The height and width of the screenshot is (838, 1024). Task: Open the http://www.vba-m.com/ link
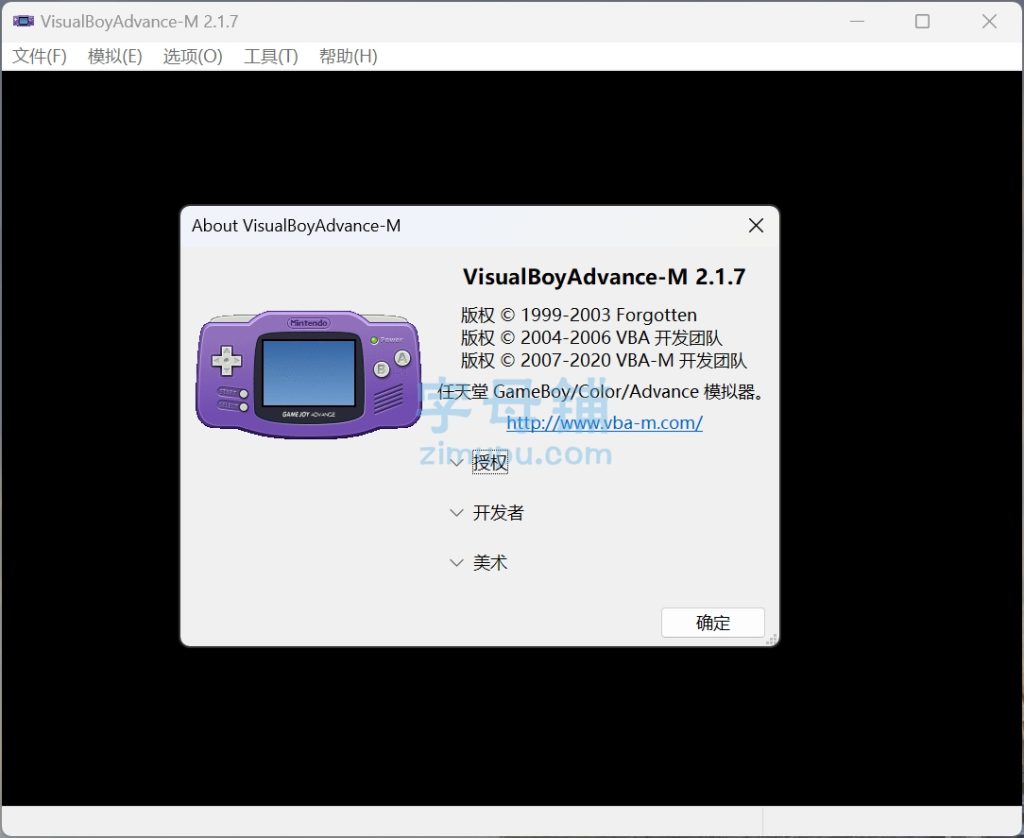(605, 423)
